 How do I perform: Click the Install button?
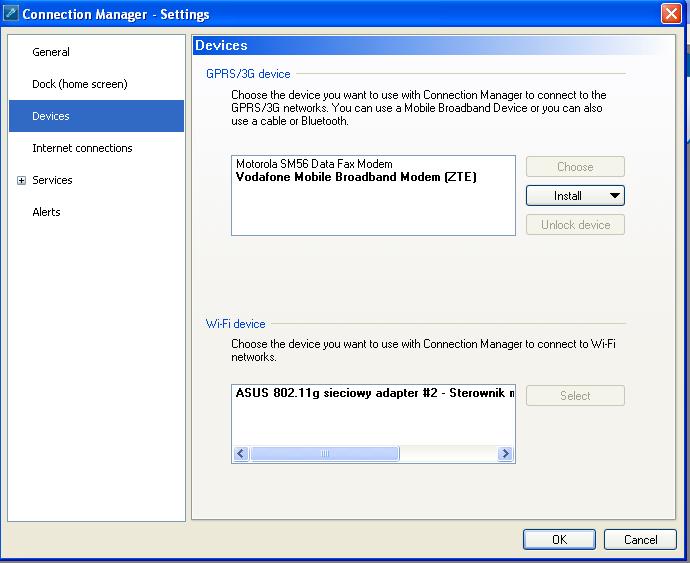pyautogui.click(x=567, y=196)
